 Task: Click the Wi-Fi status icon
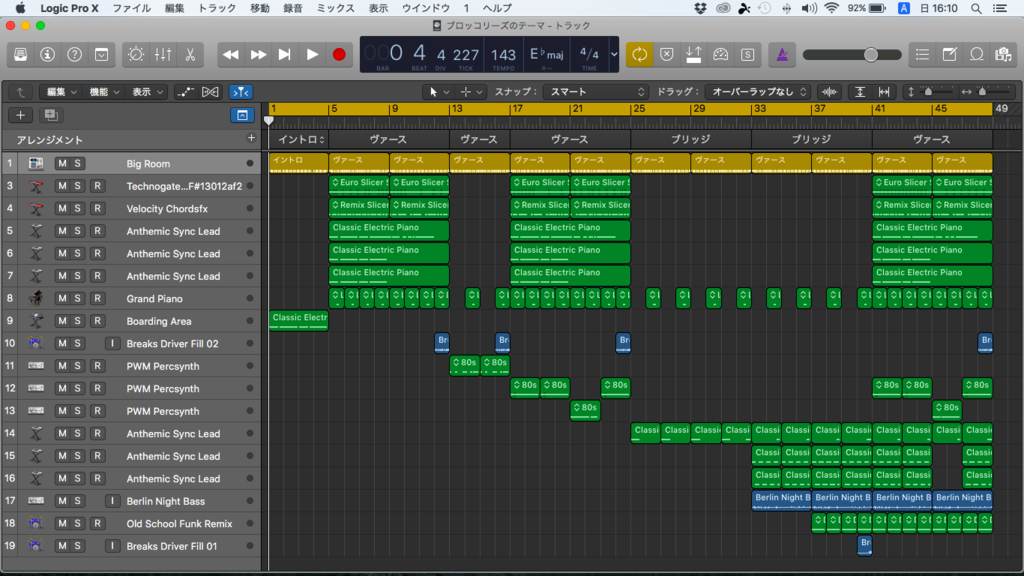pos(831,8)
